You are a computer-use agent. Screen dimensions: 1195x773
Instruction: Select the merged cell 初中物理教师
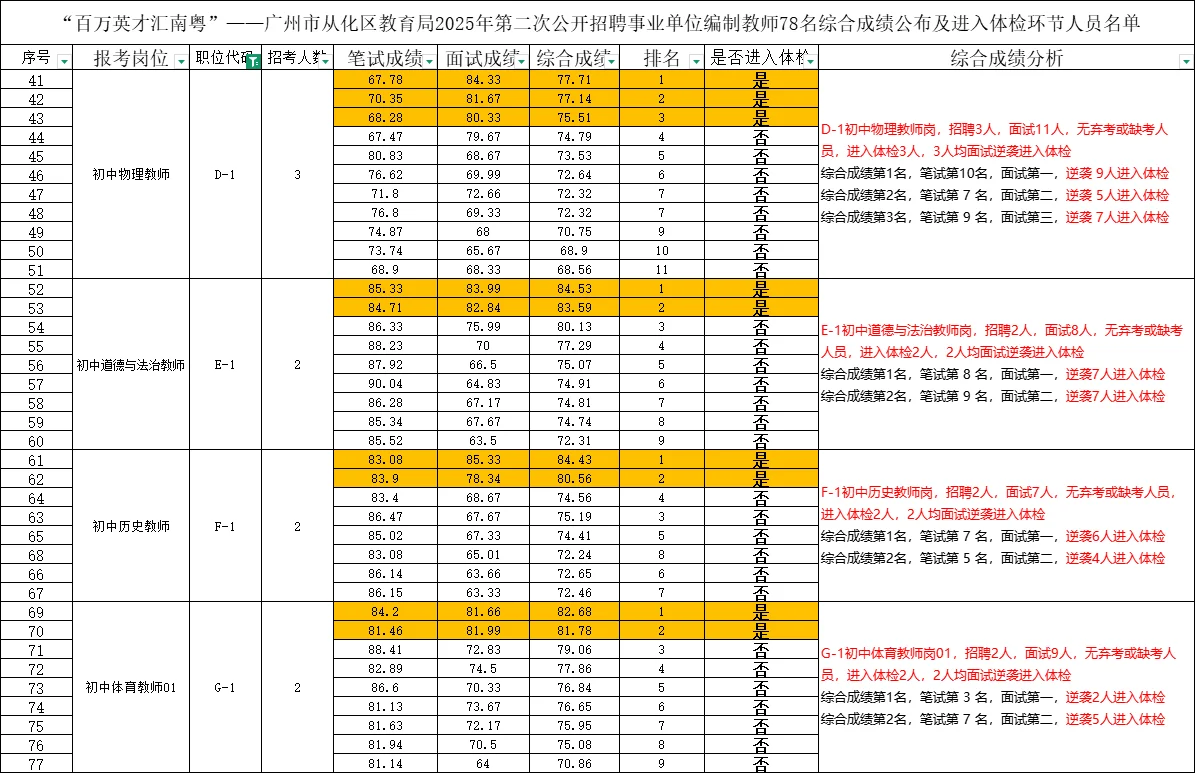point(131,175)
